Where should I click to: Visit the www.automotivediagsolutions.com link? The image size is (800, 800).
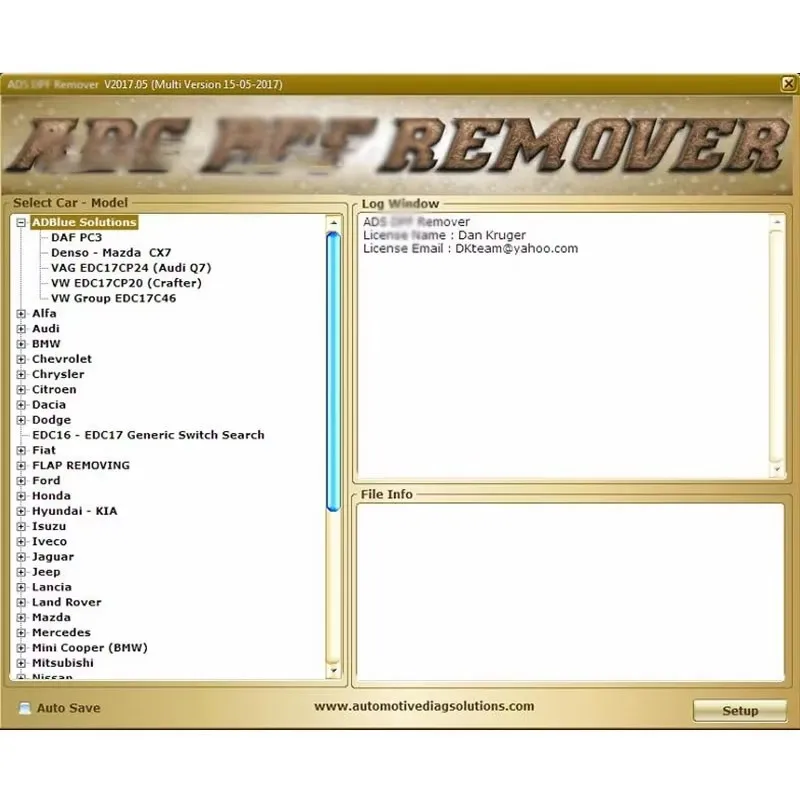[x=424, y=707]
